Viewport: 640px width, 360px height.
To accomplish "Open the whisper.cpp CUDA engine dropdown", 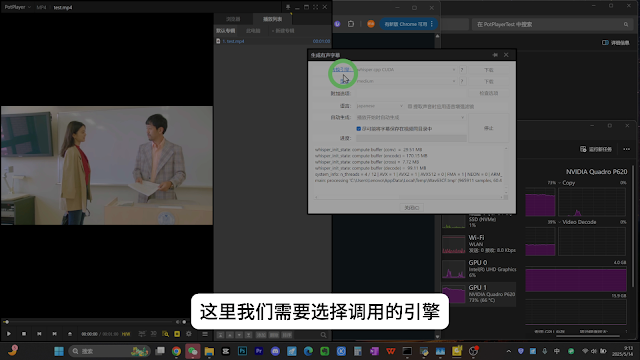I will click(406, 70).
